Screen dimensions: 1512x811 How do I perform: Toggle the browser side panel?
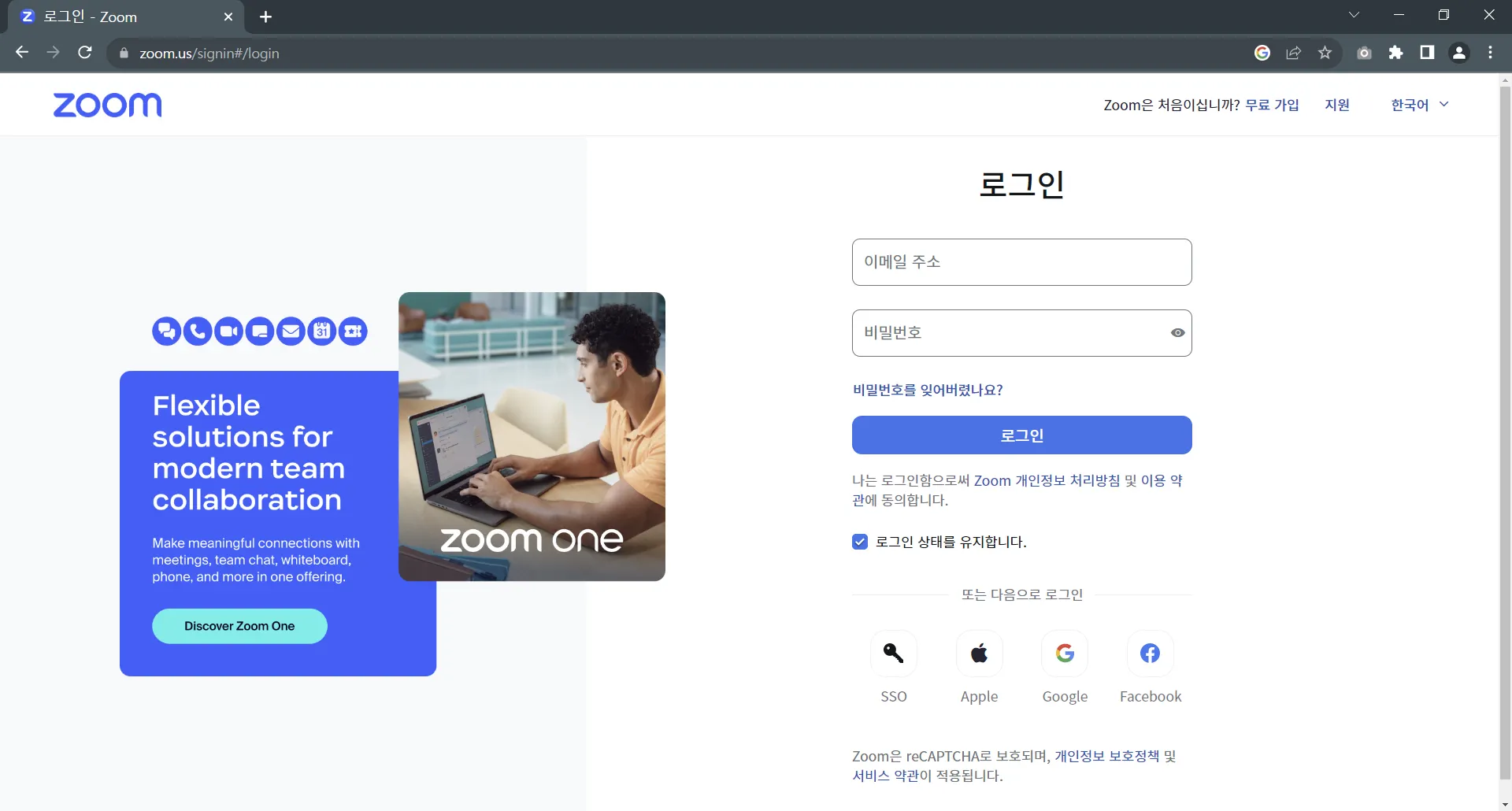tap(1427, 53)
